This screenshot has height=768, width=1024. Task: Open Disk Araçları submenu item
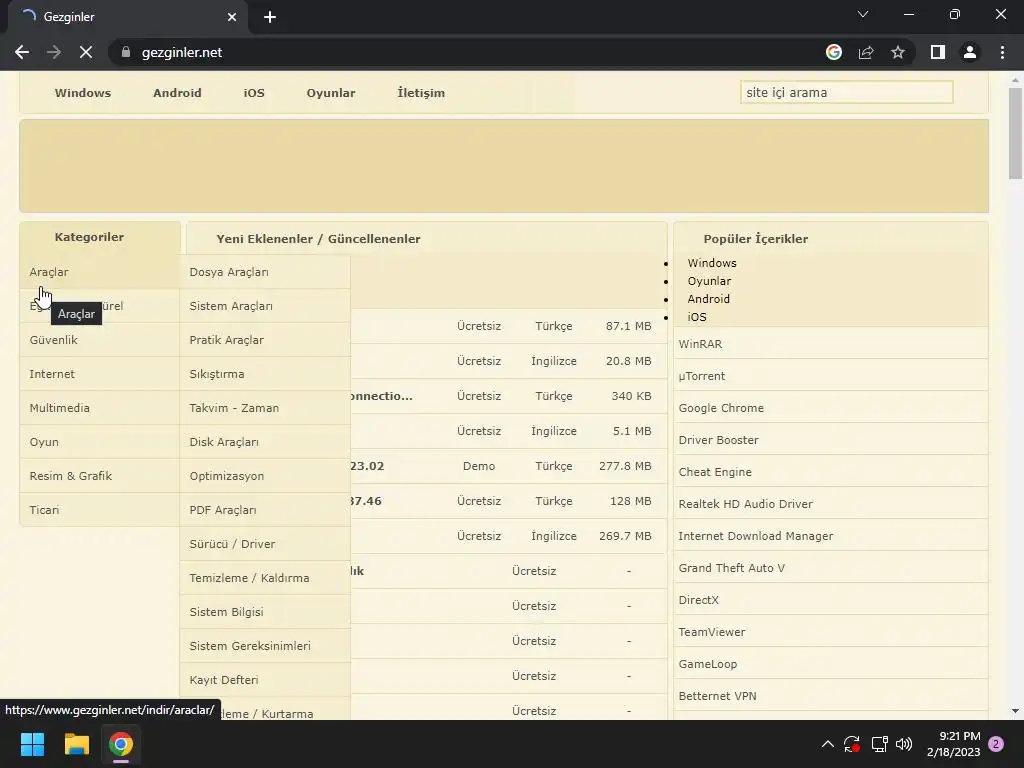tap(265, 441)
